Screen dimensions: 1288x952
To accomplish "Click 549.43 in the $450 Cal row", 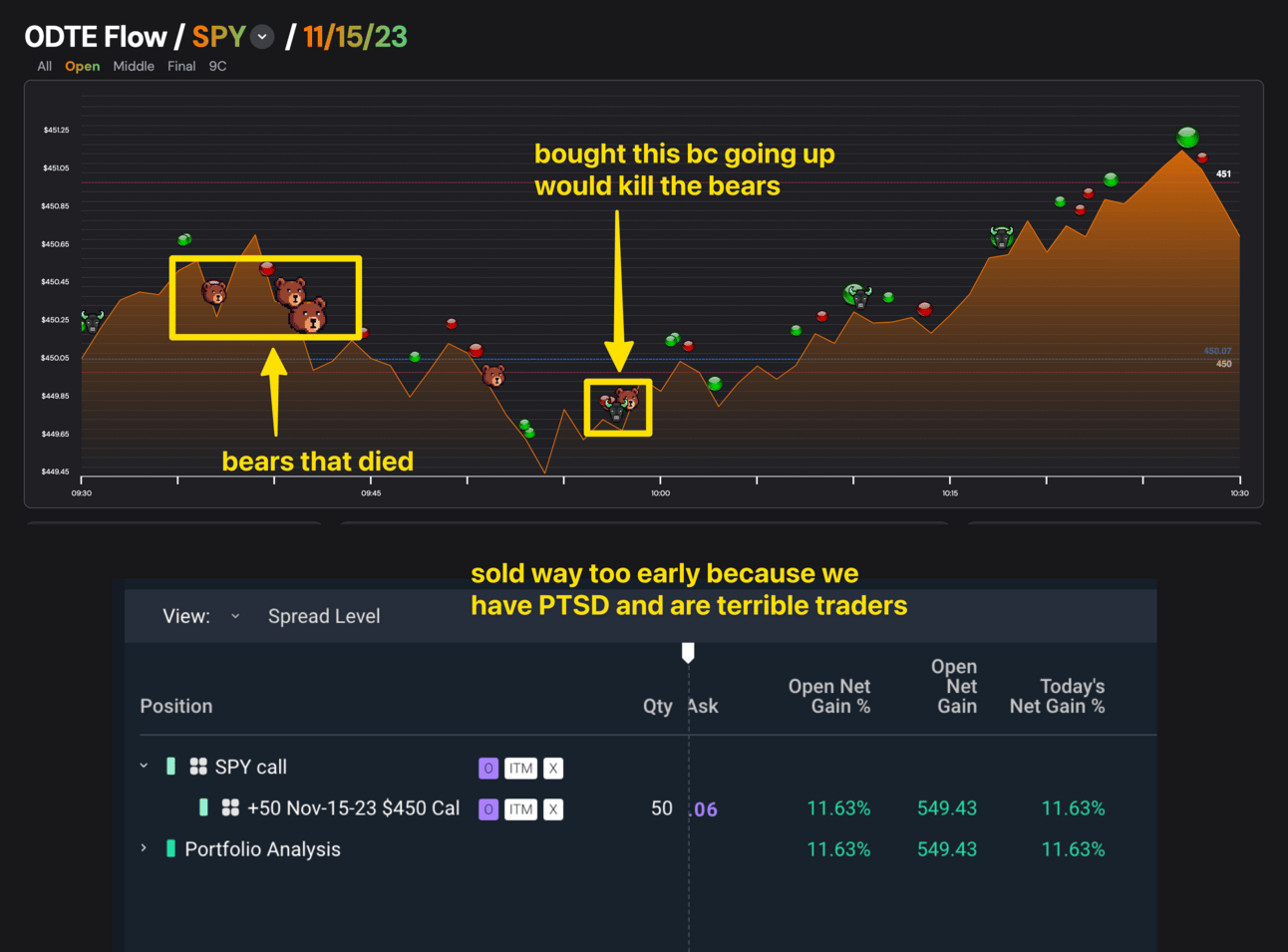I will [x=947, y=808].
